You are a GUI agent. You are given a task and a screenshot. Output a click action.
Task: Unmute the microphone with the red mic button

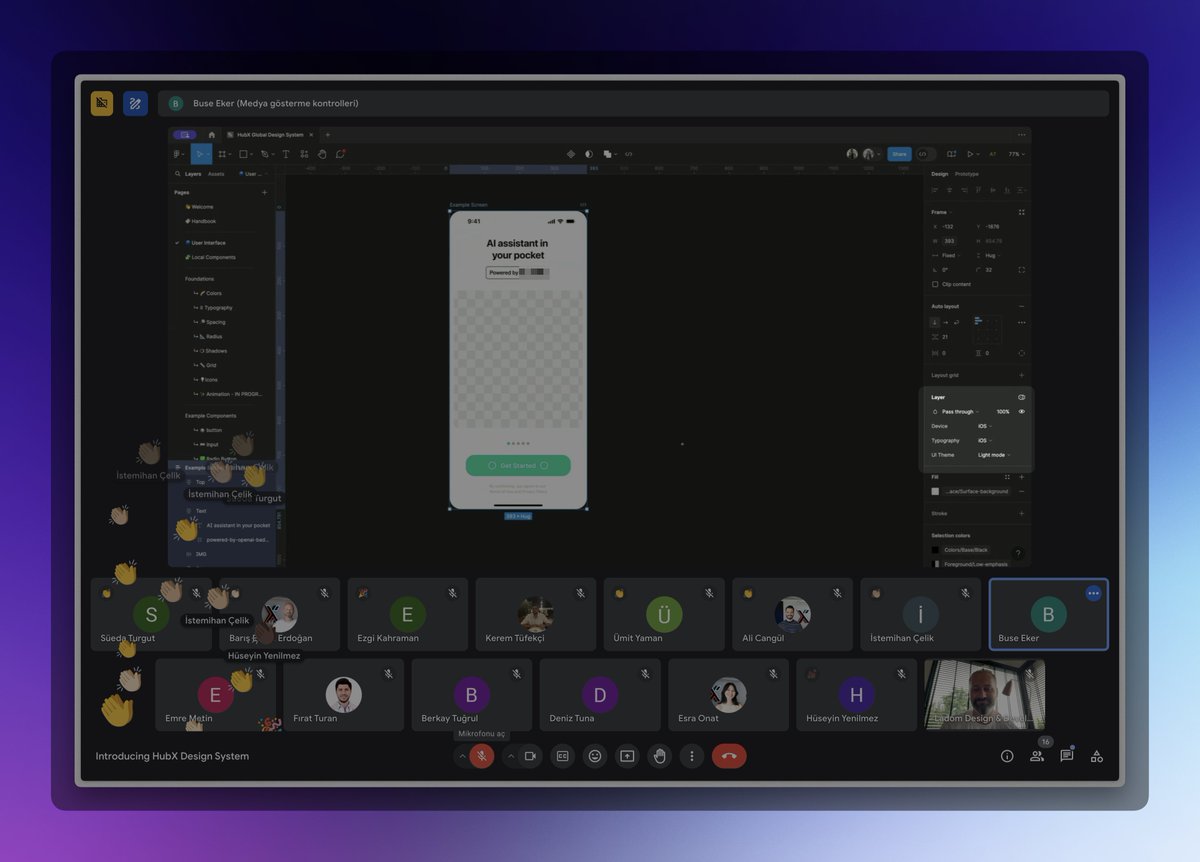[481, 756]
